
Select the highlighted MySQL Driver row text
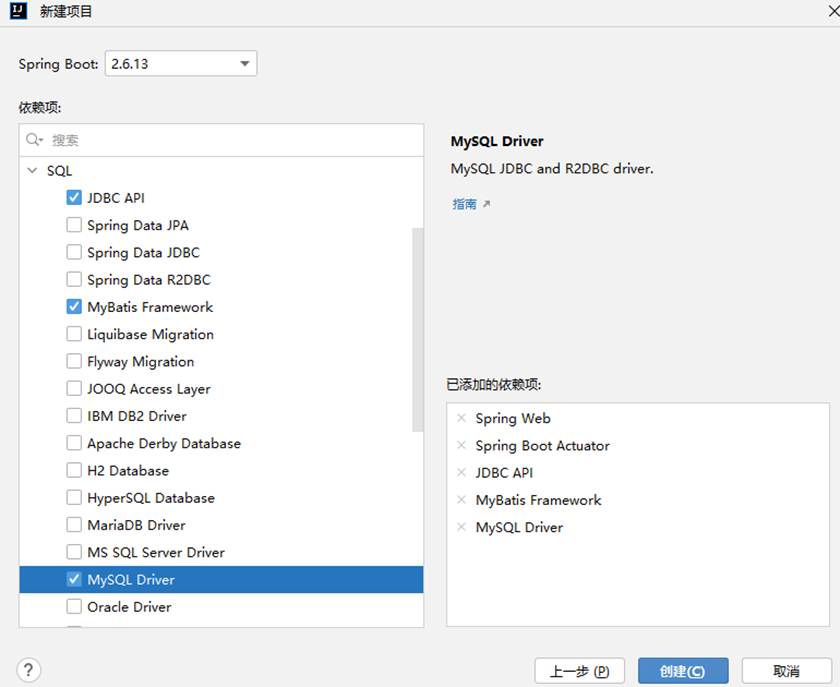pos(131,580)
